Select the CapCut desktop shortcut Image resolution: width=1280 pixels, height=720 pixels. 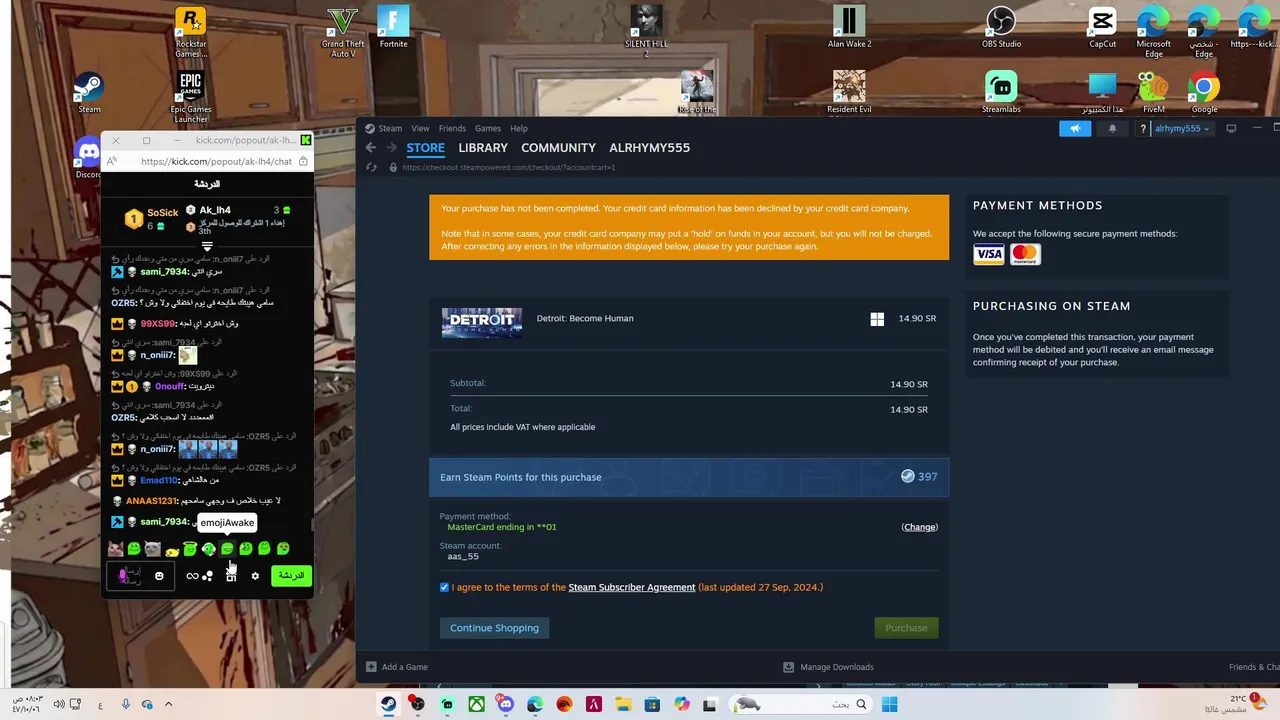[x=1102, y=27]
